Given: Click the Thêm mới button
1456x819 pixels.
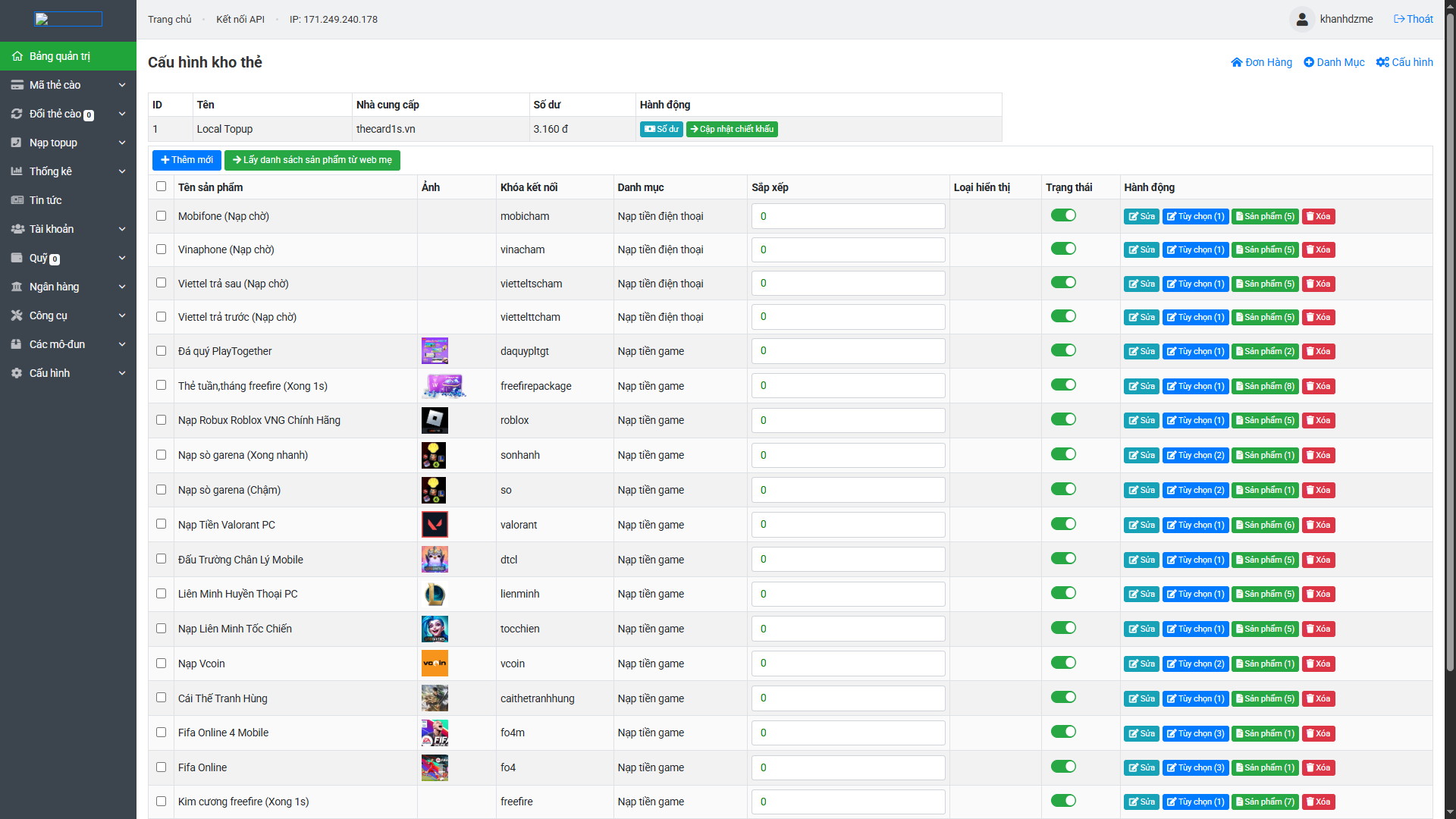Looking at the screenshot, I should (x=187, y=160).
